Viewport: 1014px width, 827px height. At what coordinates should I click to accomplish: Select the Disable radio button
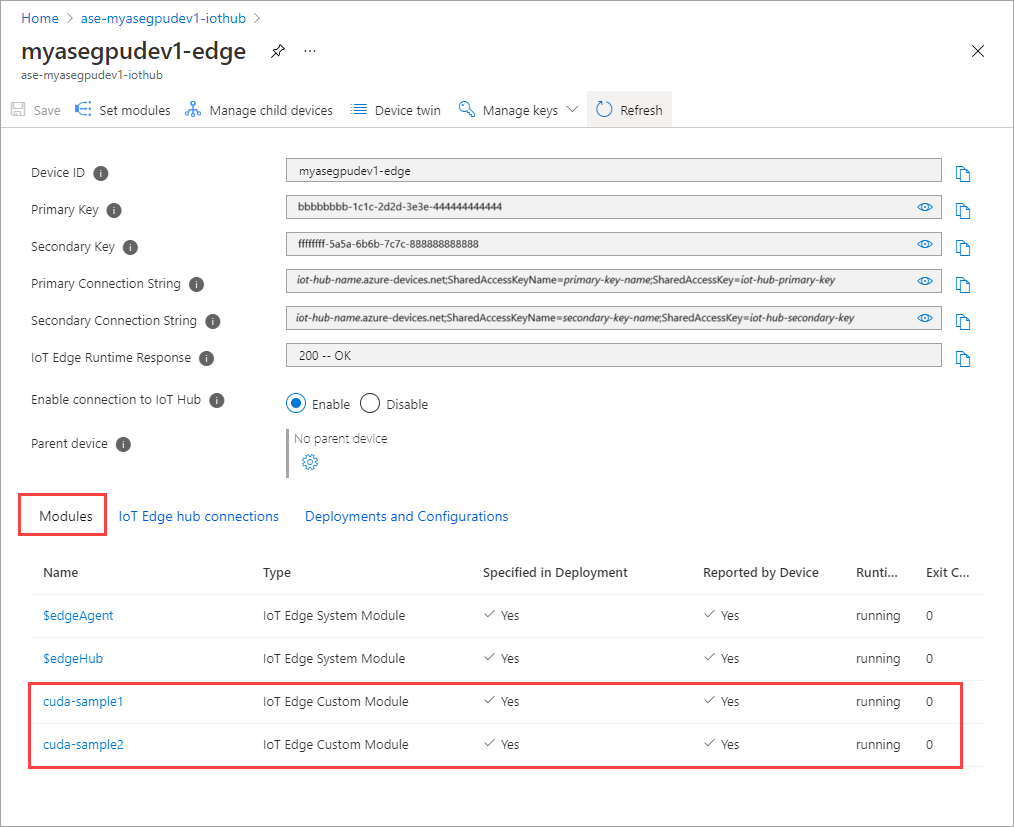click(x=370, y=403)
